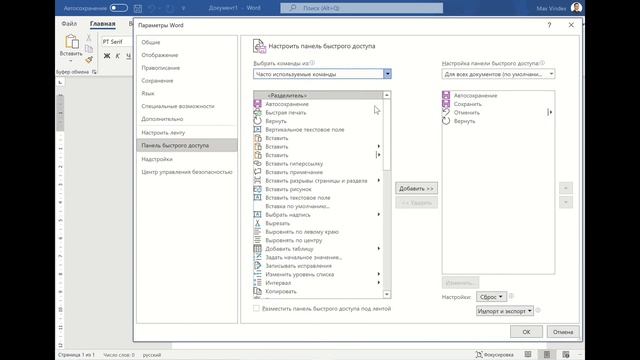Screen dimensions: 640x360
Task: Select the Автосохранение command icon in left list
Action: tap(258, 104)
